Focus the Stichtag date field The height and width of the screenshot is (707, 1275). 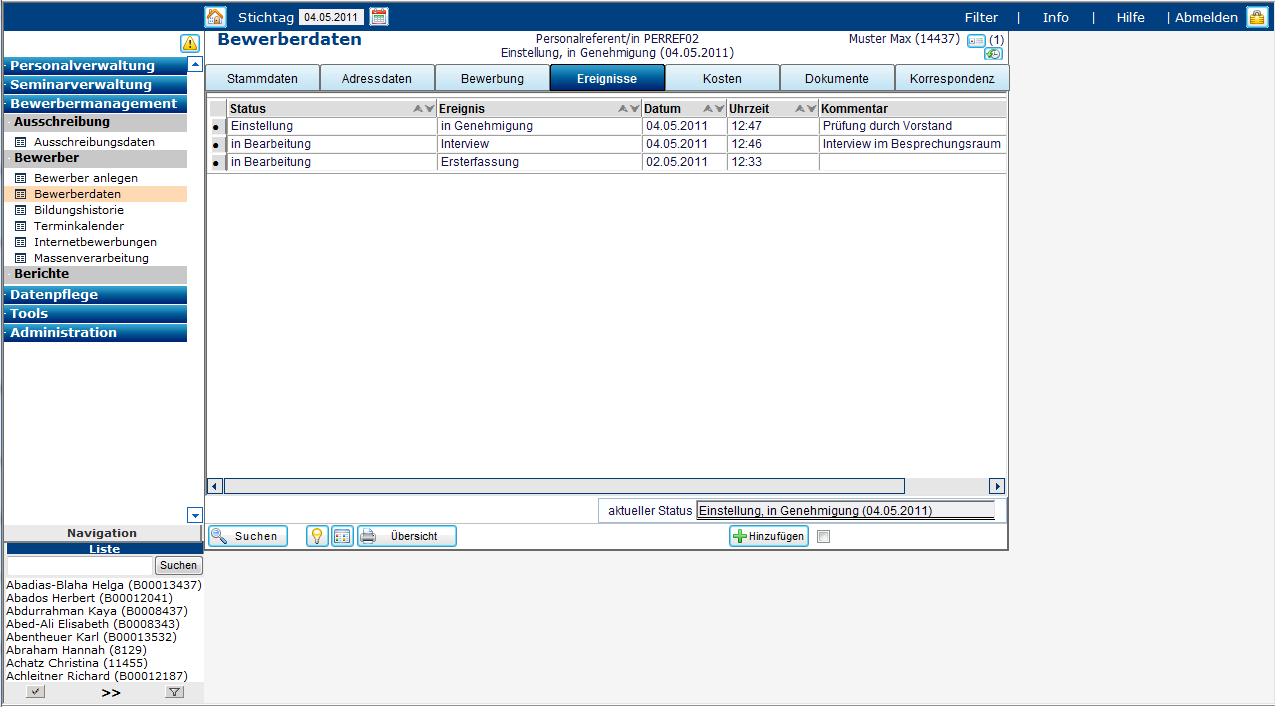click(x=332, y=17)
